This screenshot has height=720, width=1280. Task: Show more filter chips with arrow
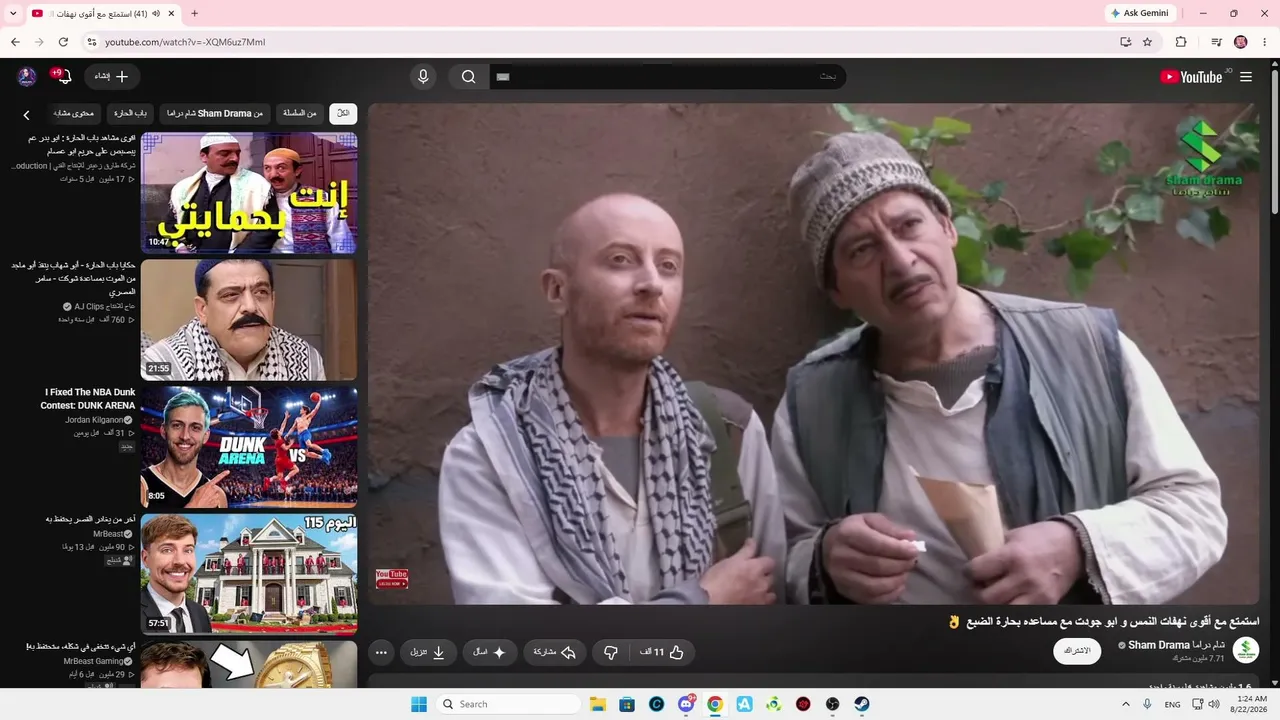(27, 115)
